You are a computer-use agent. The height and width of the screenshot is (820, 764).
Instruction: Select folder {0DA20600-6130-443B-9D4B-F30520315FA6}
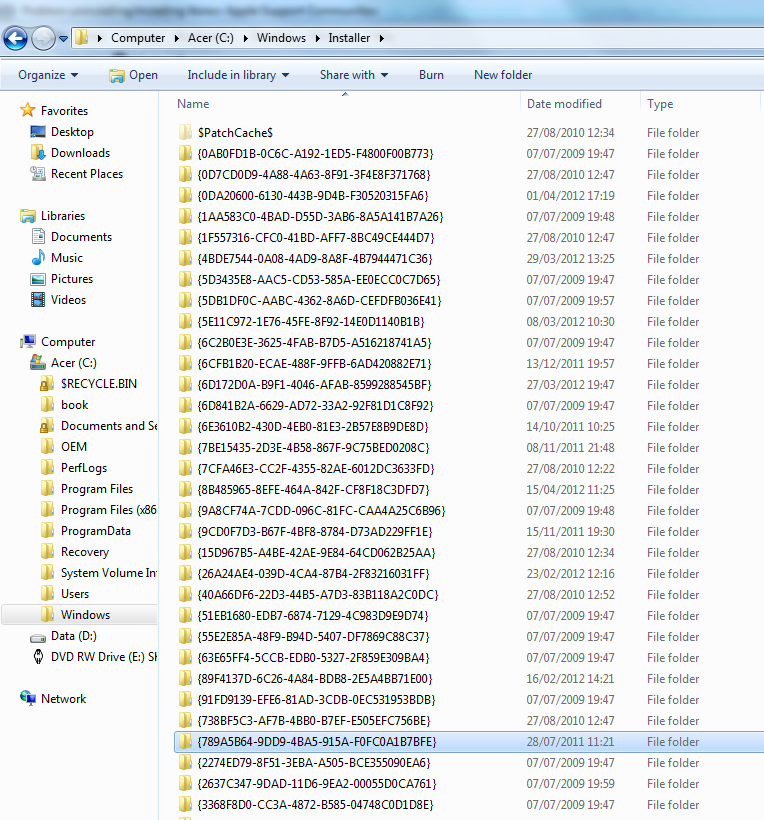[313, 196]
